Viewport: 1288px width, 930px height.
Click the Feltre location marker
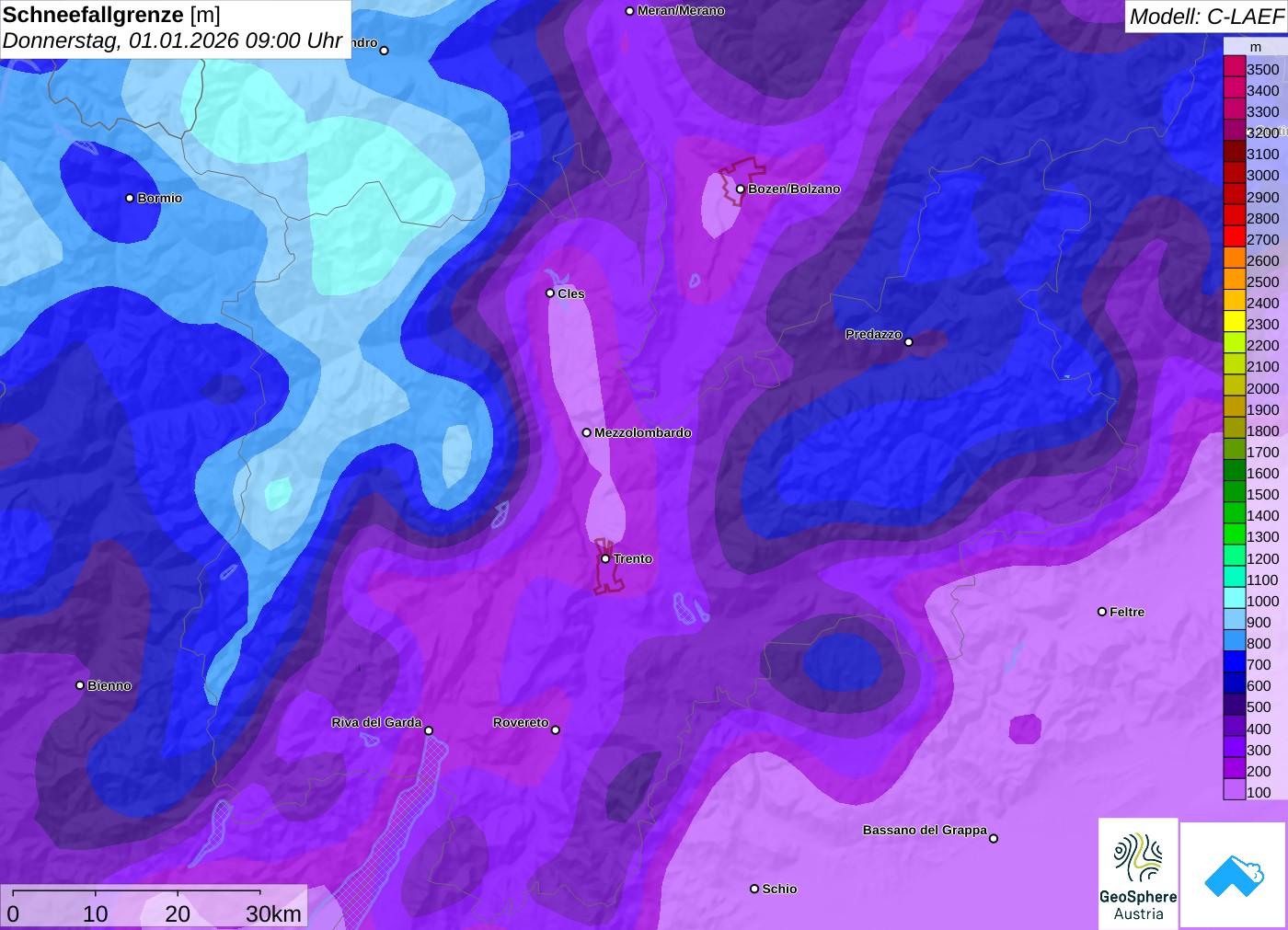point(1102,612)
